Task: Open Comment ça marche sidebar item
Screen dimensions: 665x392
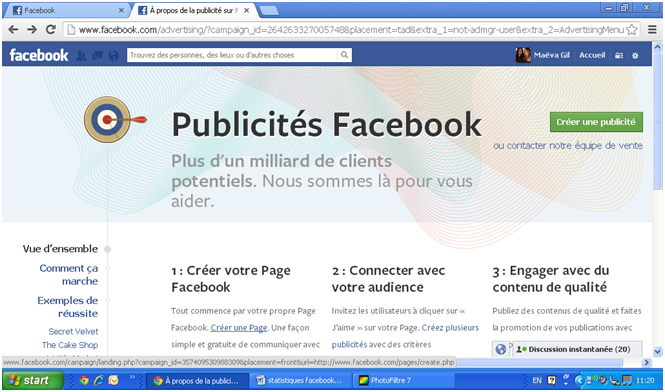Action: click(69, 274)
